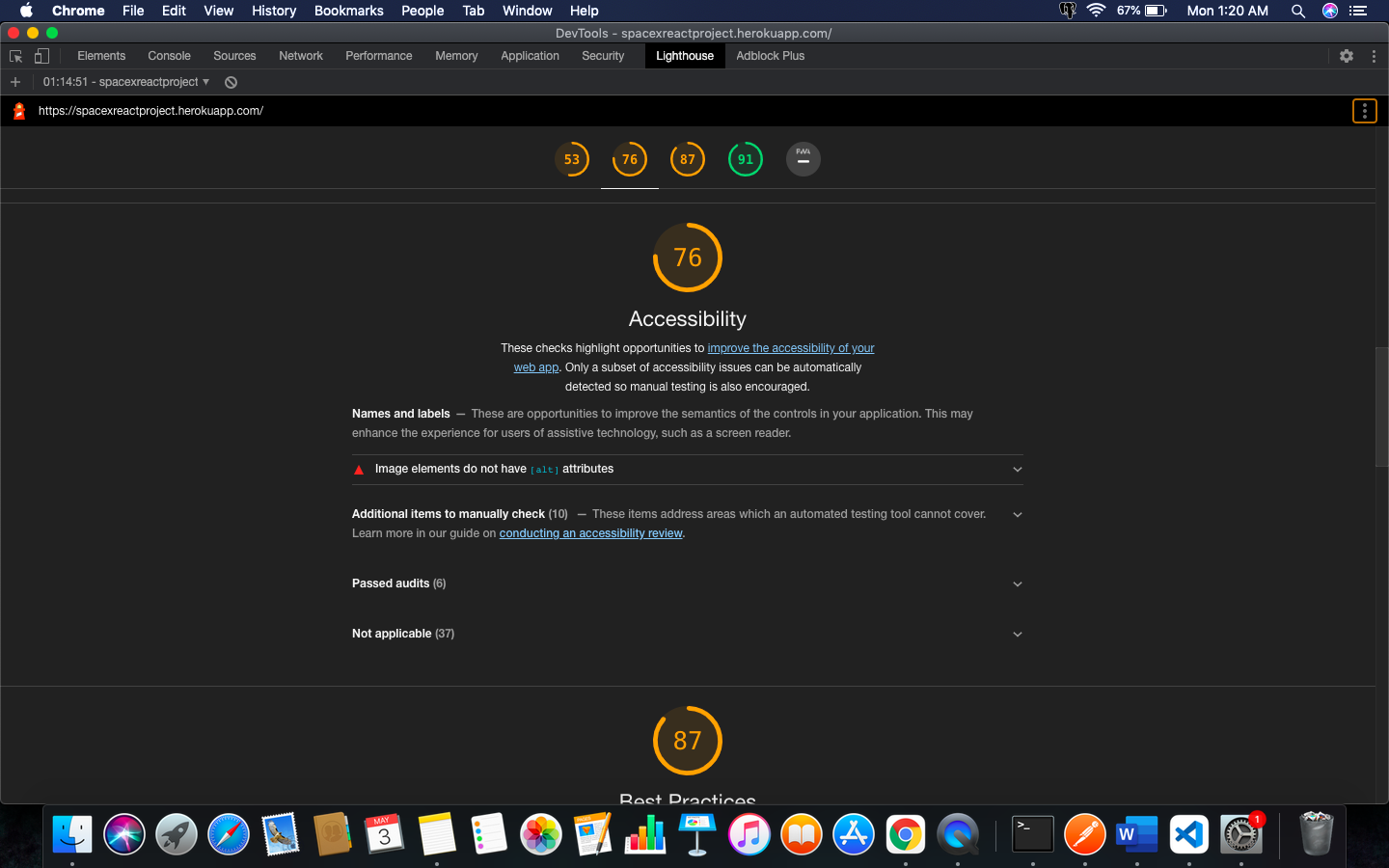Click the large Best Practices 87 gauge
This screenshot has width=1389, height=868.
point(688,741)
